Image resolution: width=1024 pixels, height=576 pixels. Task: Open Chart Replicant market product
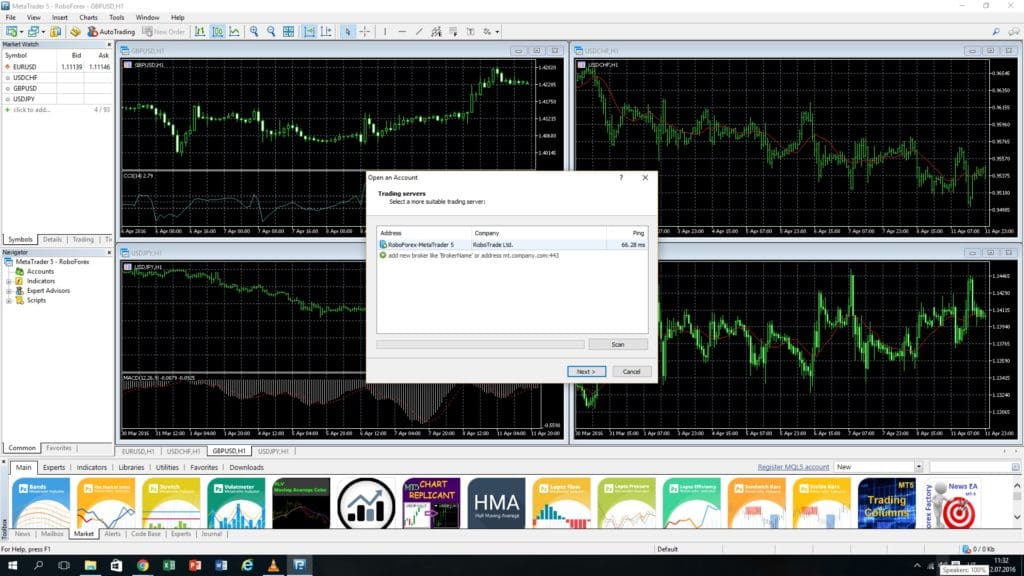431,503
